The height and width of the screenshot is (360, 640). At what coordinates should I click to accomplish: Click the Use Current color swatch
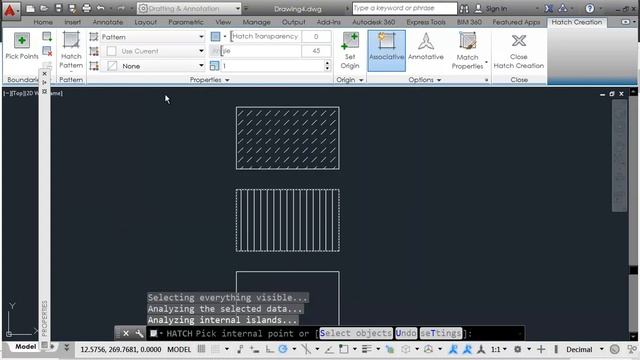pos(111,51)
